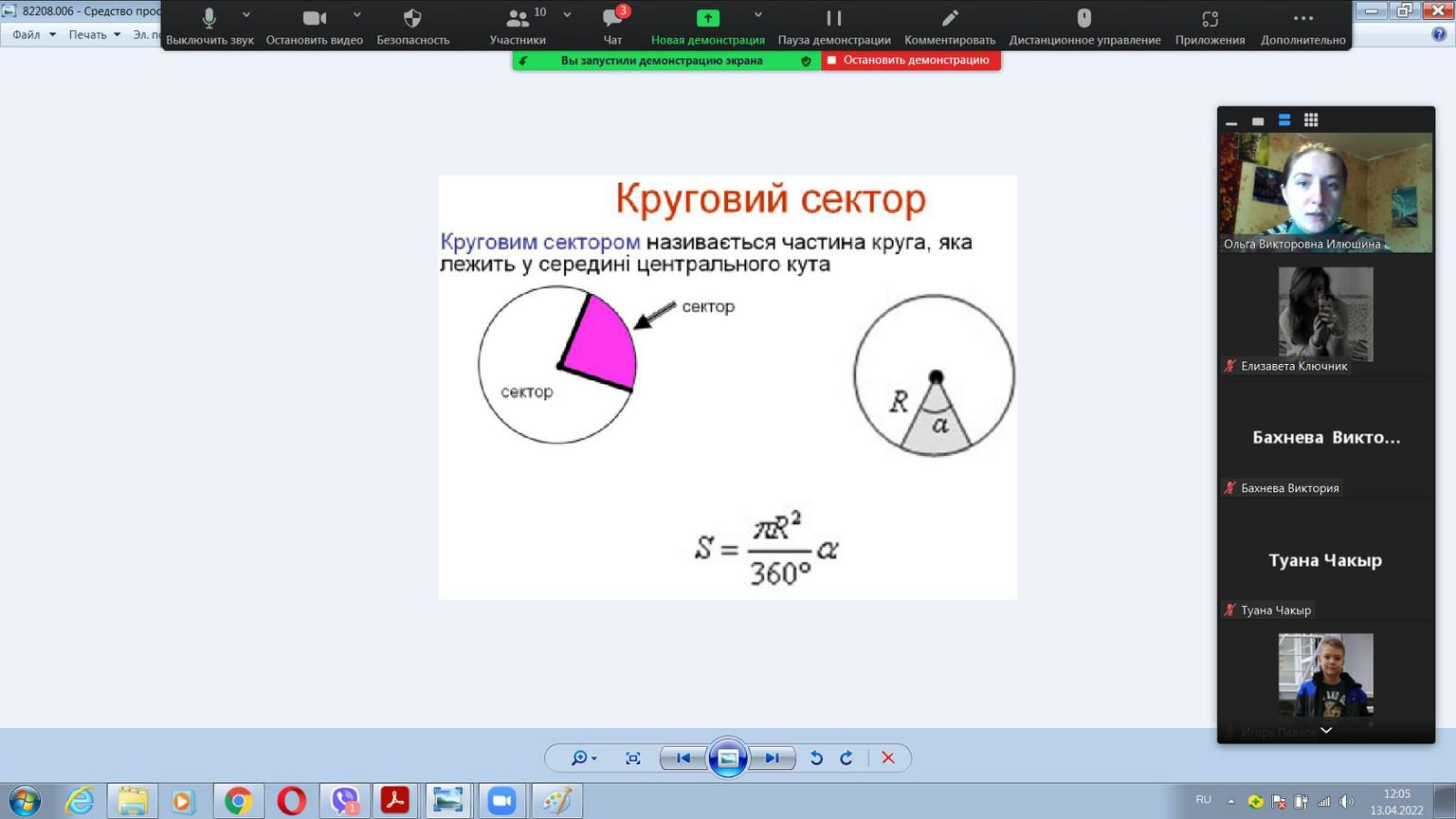Image resolution: width=1456 pixels, height=819 pixels.
Task: Start the slide show in photo viewer
Action: [x=728, y=758]
